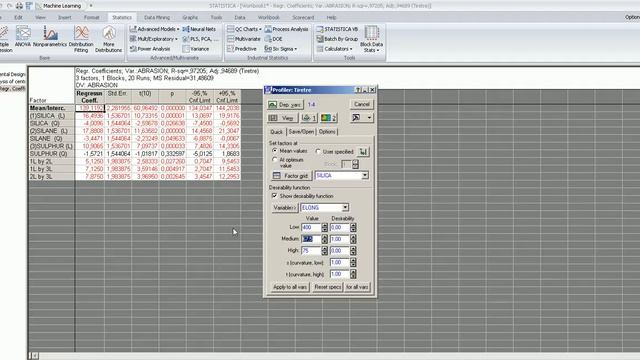
Task: Adjust the s (curvature, low) stepper
Action: point(353,262)
